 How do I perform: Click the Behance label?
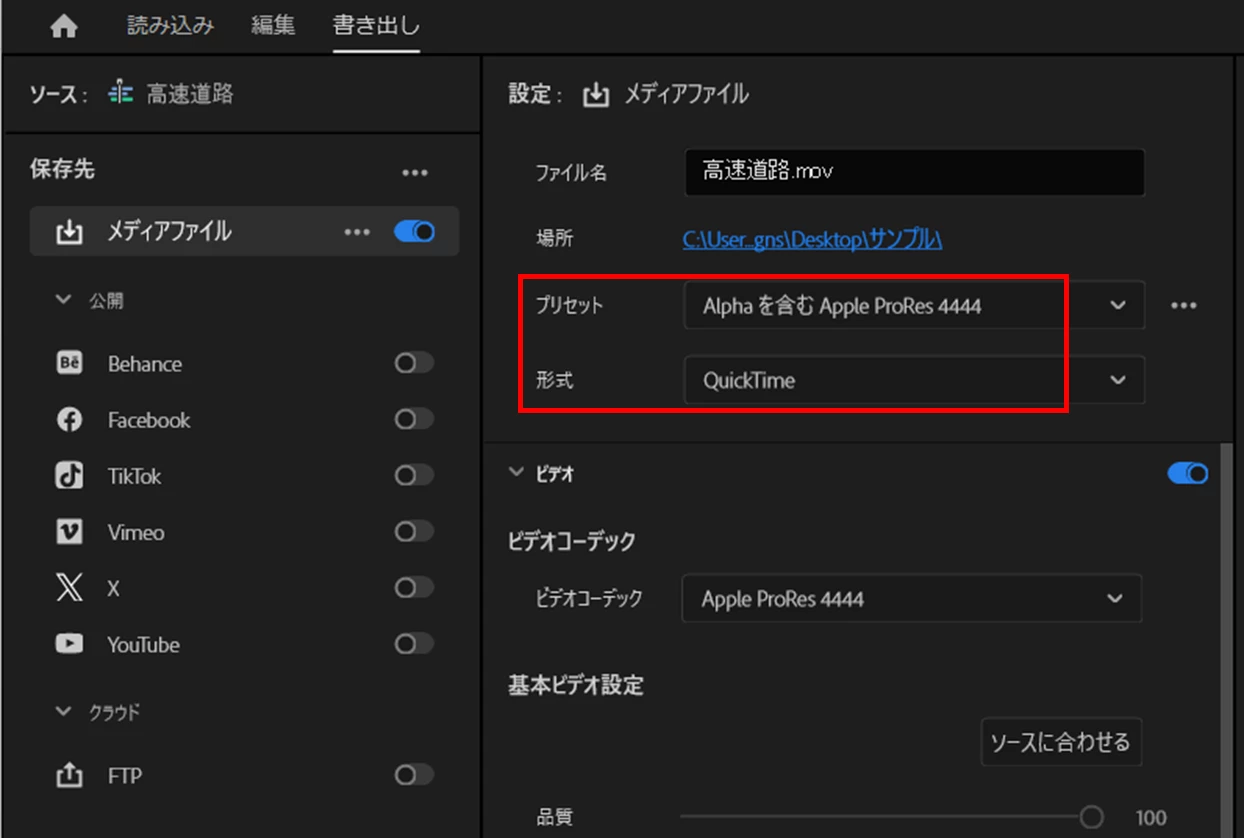tap(145, 364)
